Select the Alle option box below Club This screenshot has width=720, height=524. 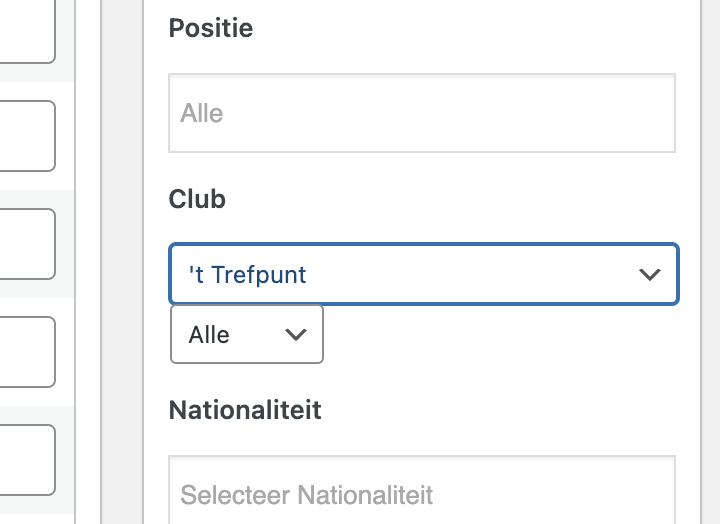pyautogui.click(x=247, y=335)
